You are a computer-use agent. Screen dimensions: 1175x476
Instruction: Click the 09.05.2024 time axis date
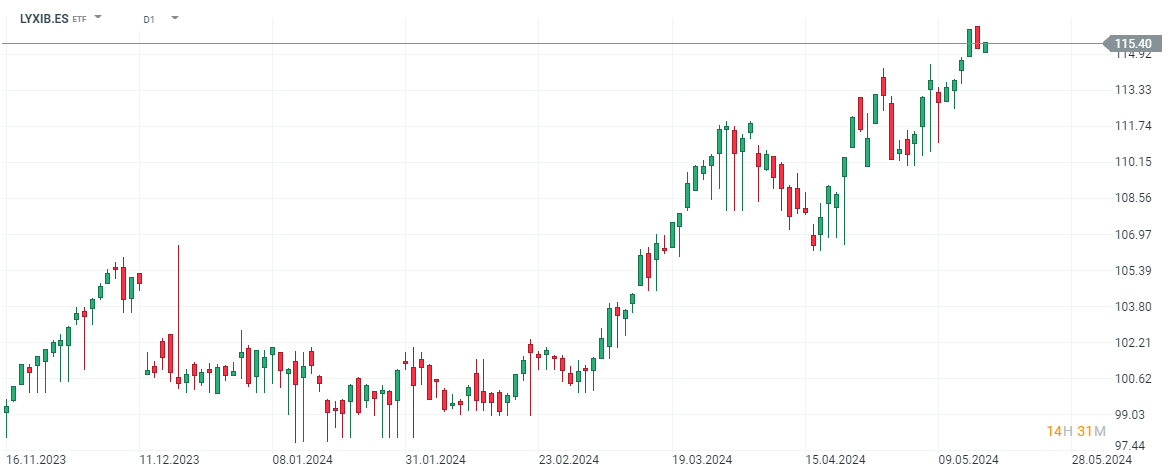pyautogui.click(x=969, y=460)
